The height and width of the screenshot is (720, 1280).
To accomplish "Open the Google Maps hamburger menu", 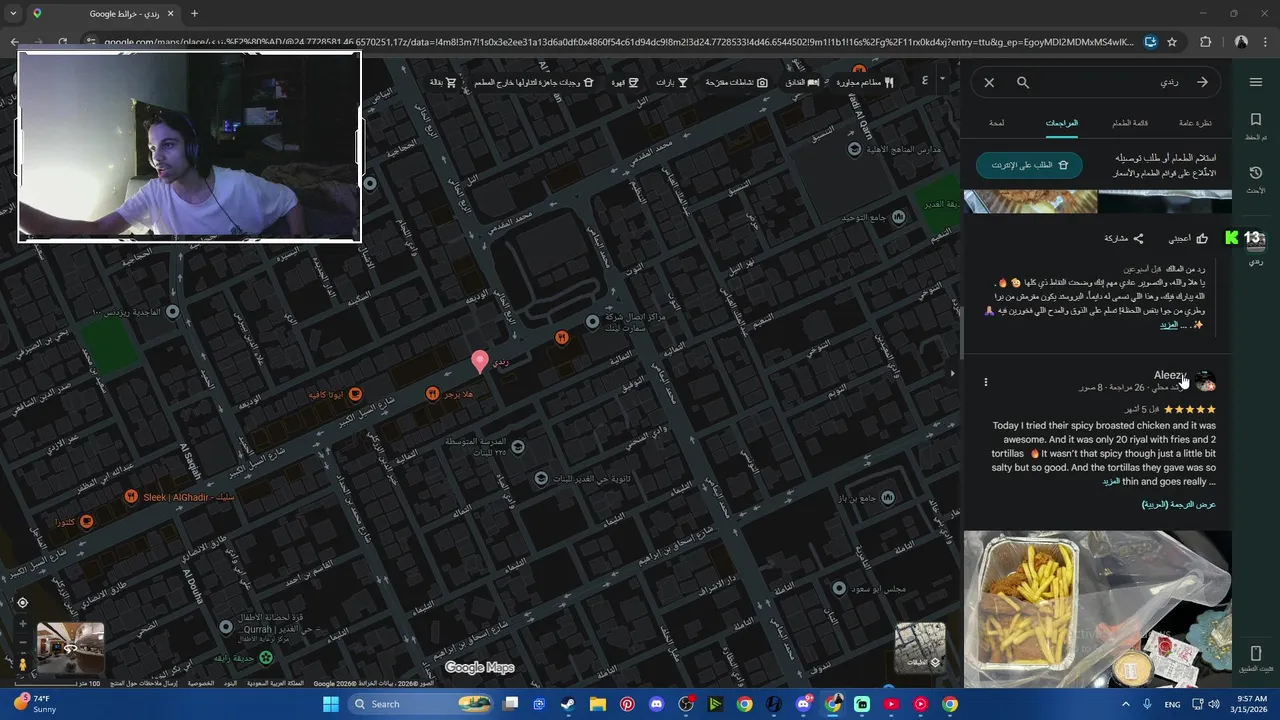I will pyautogui.click(x=1256, y=82).
